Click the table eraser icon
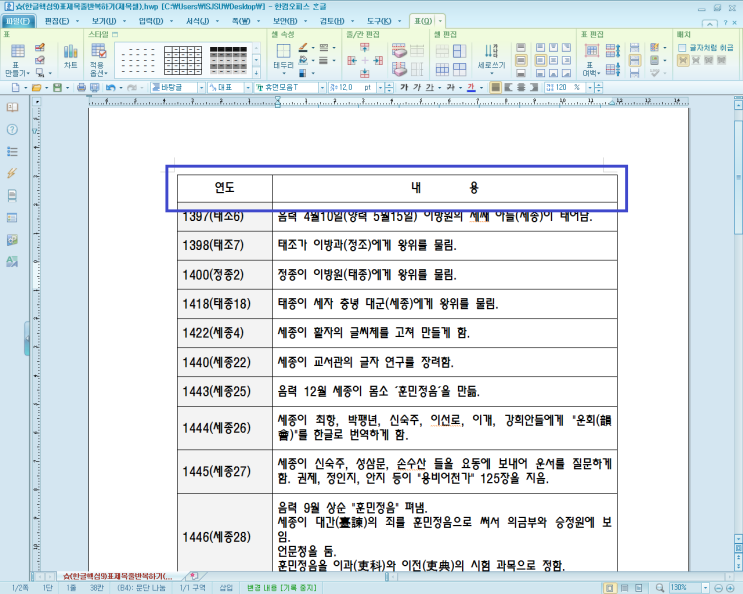 (x=40, y=60)
